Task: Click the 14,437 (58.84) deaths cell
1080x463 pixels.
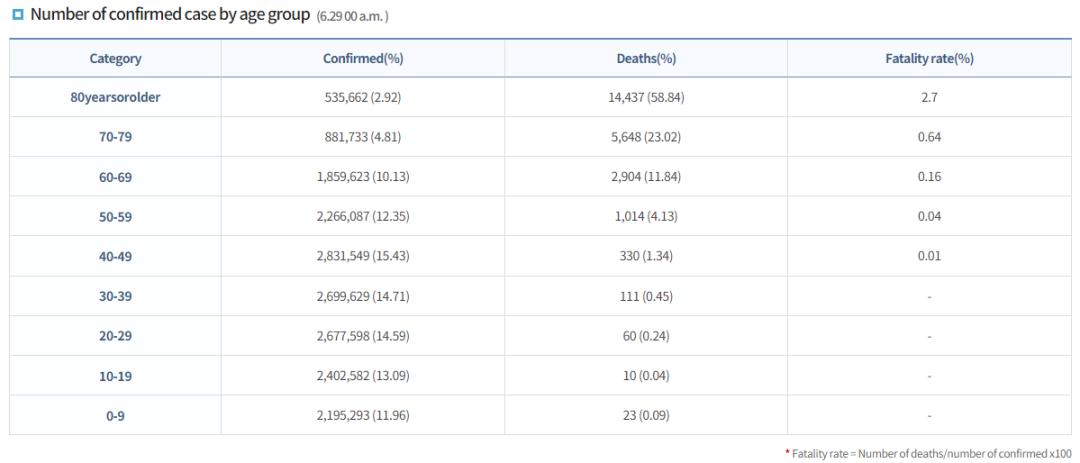Action: [646, 98]
